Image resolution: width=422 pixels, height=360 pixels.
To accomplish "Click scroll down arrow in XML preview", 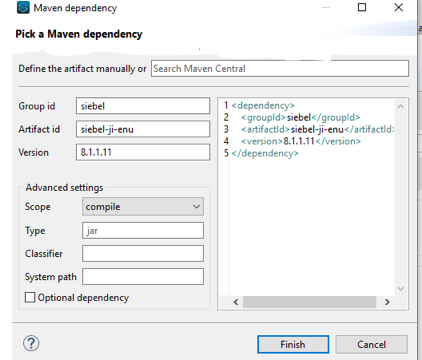I will click(401, 289).
